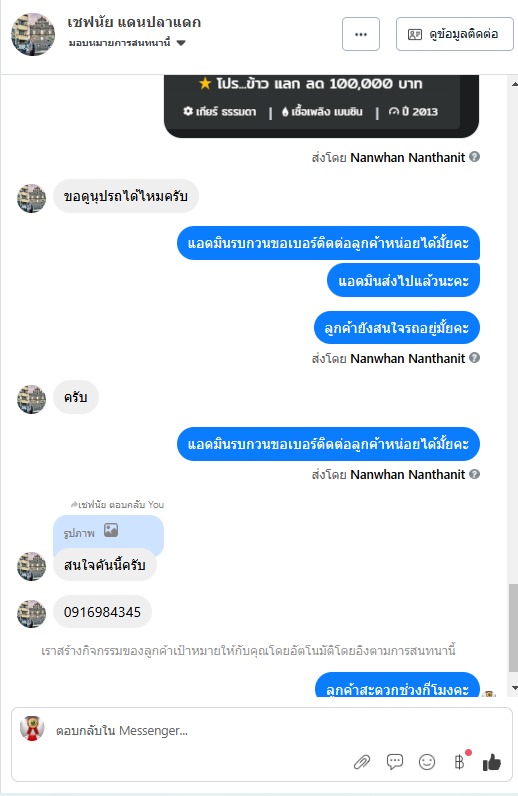Open saved replies speech bubble icon
The image size is (518, 796).
click(x=395, y=761)
